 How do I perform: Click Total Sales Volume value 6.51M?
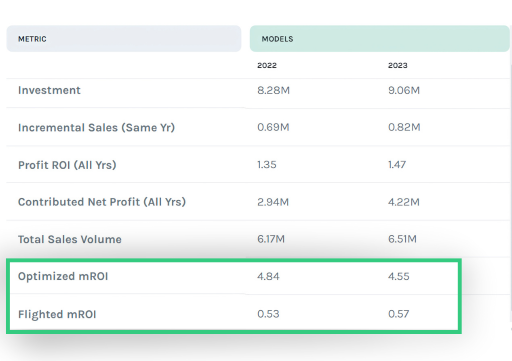click(x=402, y=239)
